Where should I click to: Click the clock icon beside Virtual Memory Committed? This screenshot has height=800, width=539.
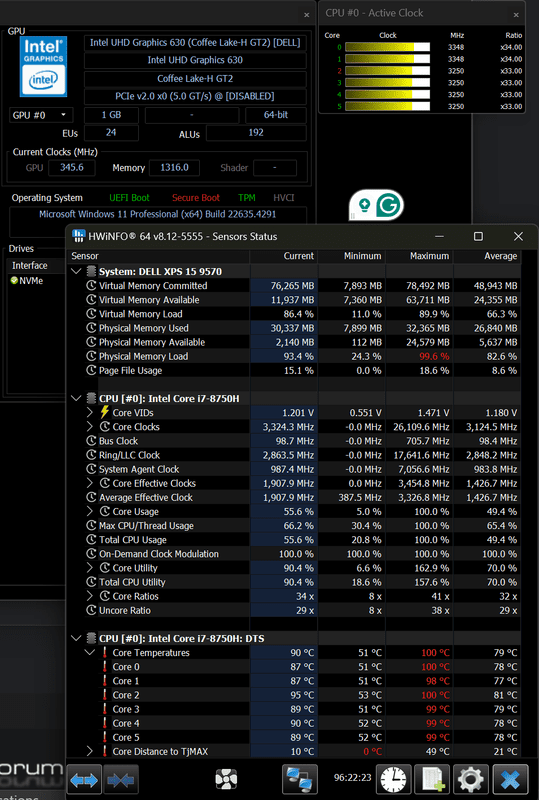91,286
